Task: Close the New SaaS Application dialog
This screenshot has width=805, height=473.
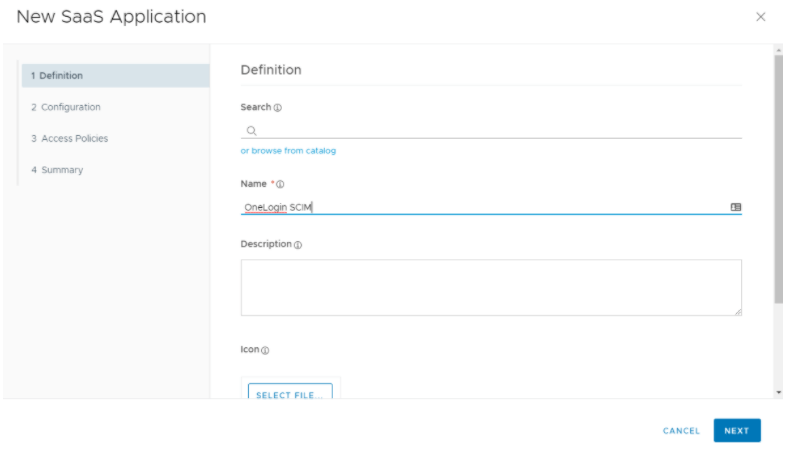Action: 761,17
